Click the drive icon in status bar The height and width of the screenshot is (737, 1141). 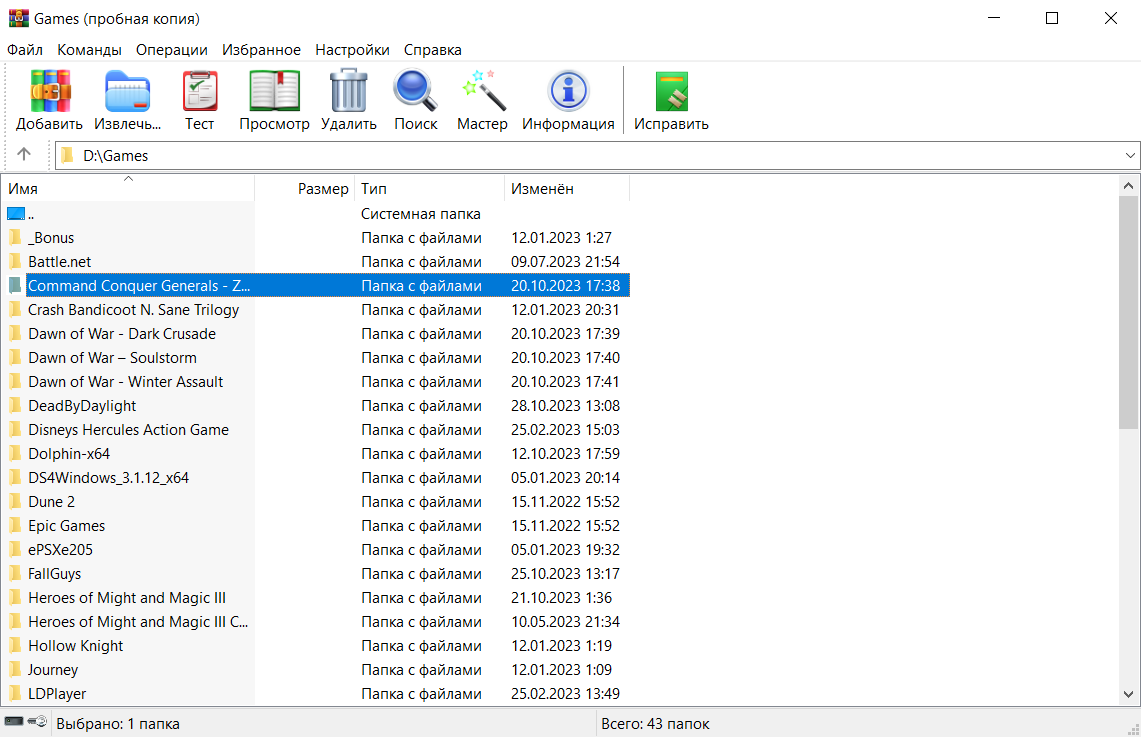point(14,722)
